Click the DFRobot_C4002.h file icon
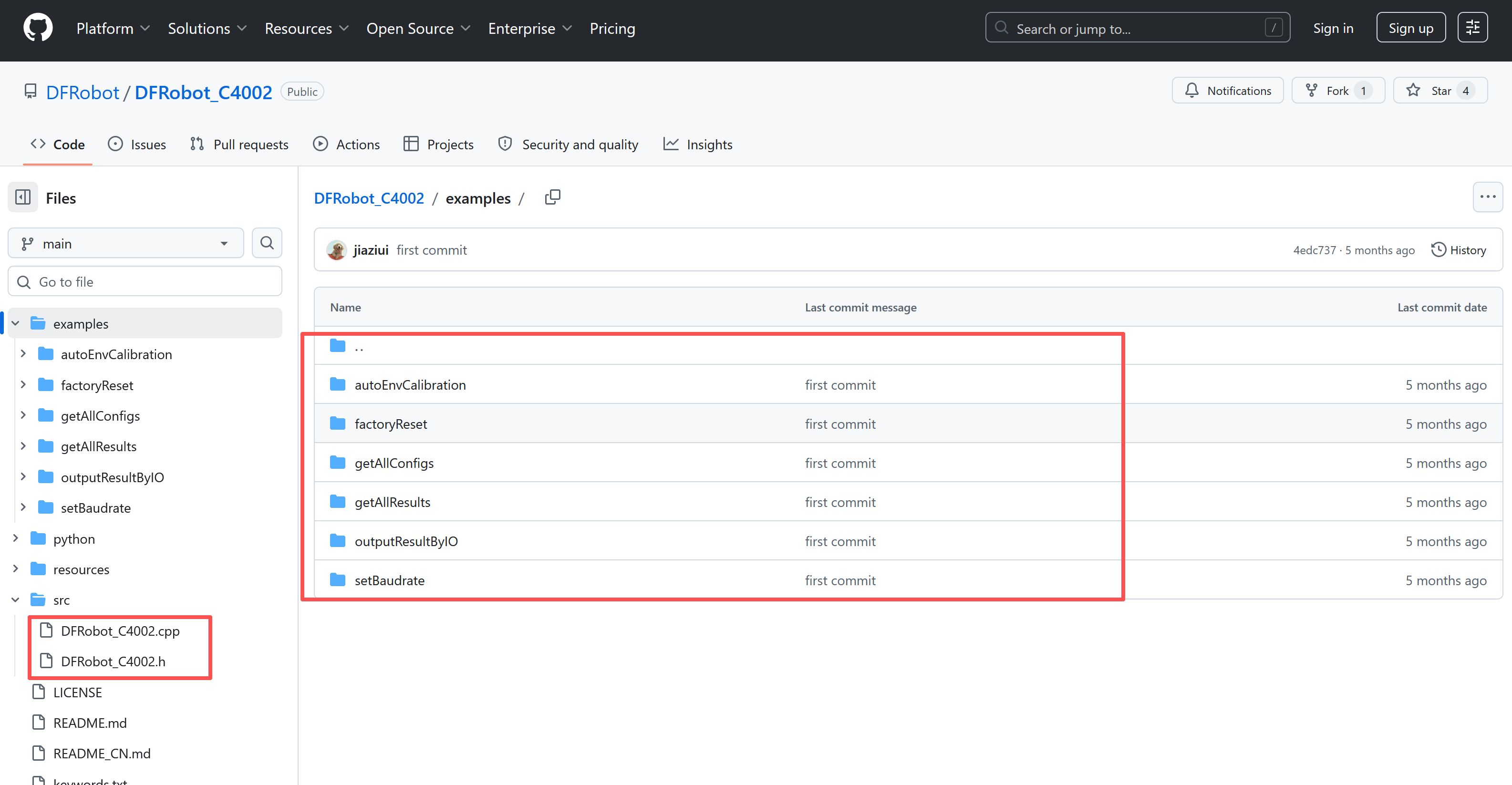The image size is (1512, 785). click(x=46, y=661)
